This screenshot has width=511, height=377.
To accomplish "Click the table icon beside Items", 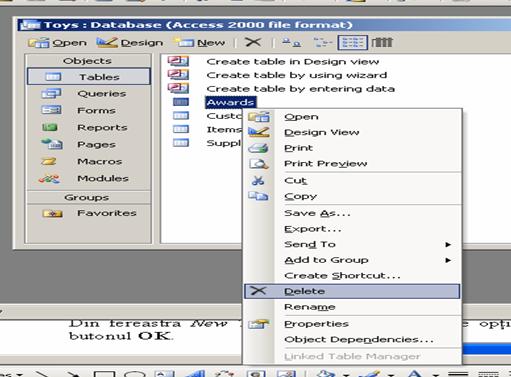I will (181, 129).
